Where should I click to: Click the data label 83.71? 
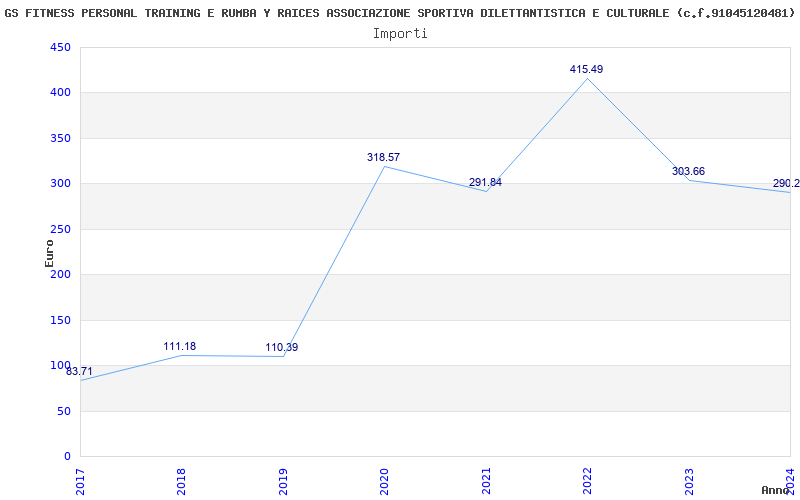coord(79,371)
